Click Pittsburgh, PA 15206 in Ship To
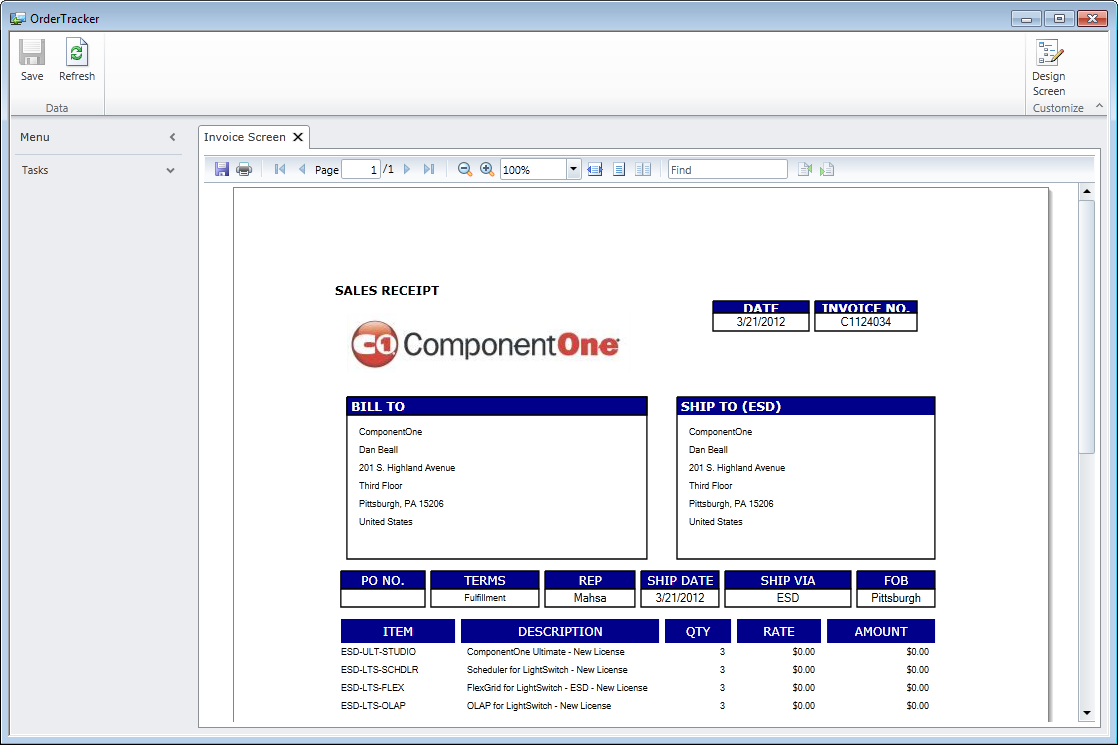 click(x=731, y=503)
